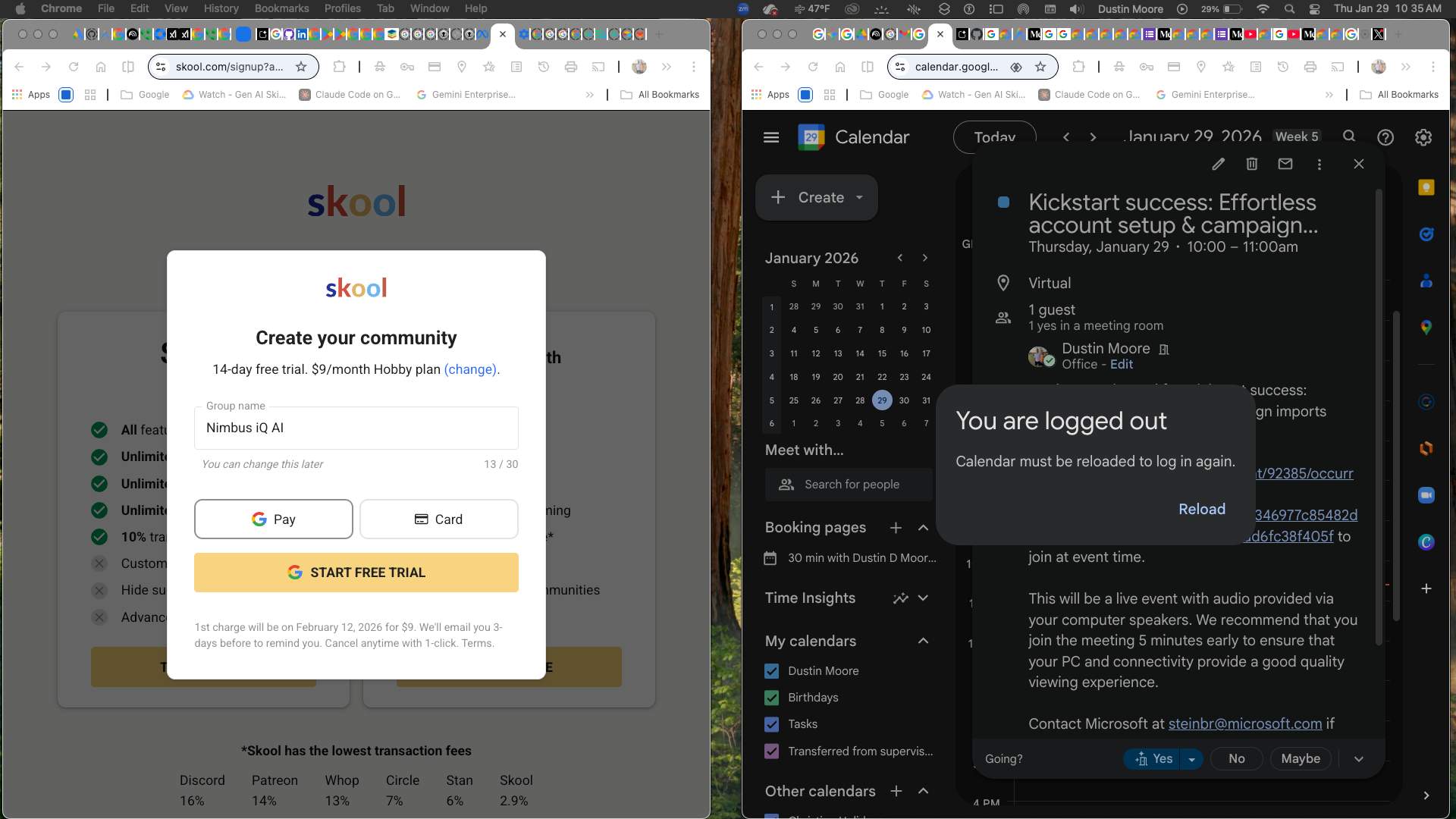Collapse the My calendars section
Image resolution: width=1456 pixels, height=819 pixels.
point(923,641)
